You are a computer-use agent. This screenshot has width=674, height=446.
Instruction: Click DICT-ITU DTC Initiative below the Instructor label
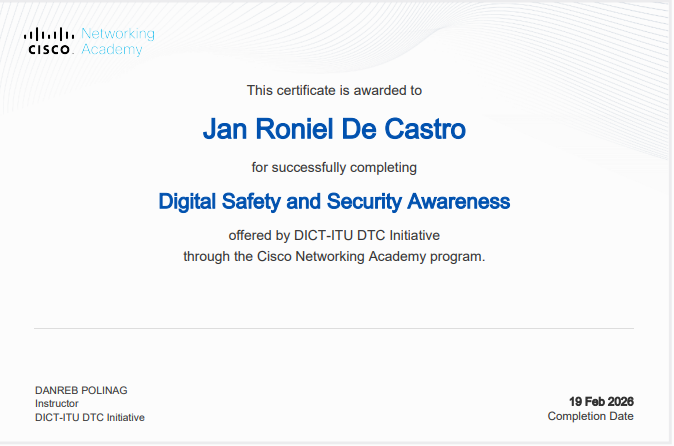click(x=90, y=417)
